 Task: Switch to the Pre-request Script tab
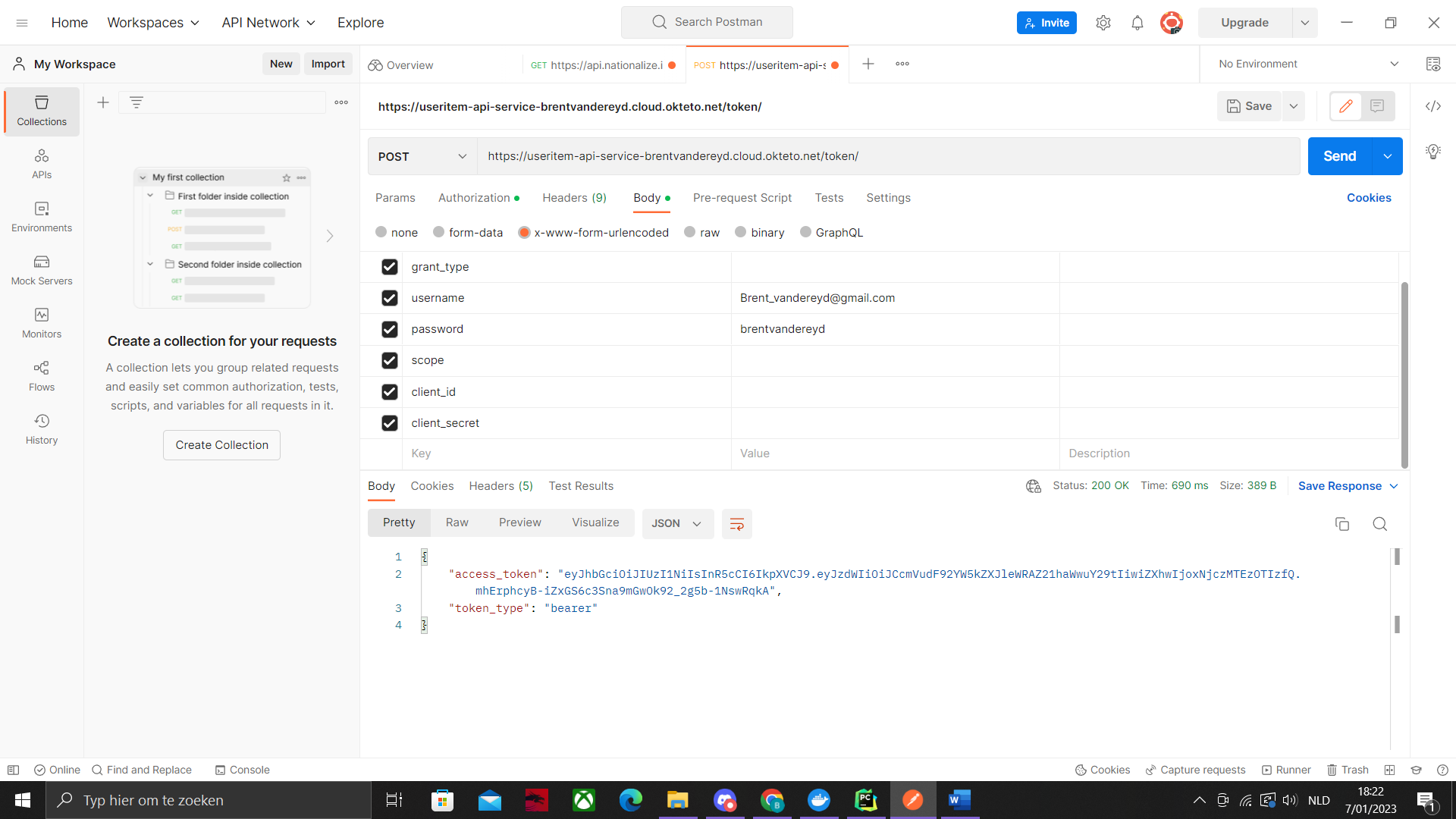point(742,198)
